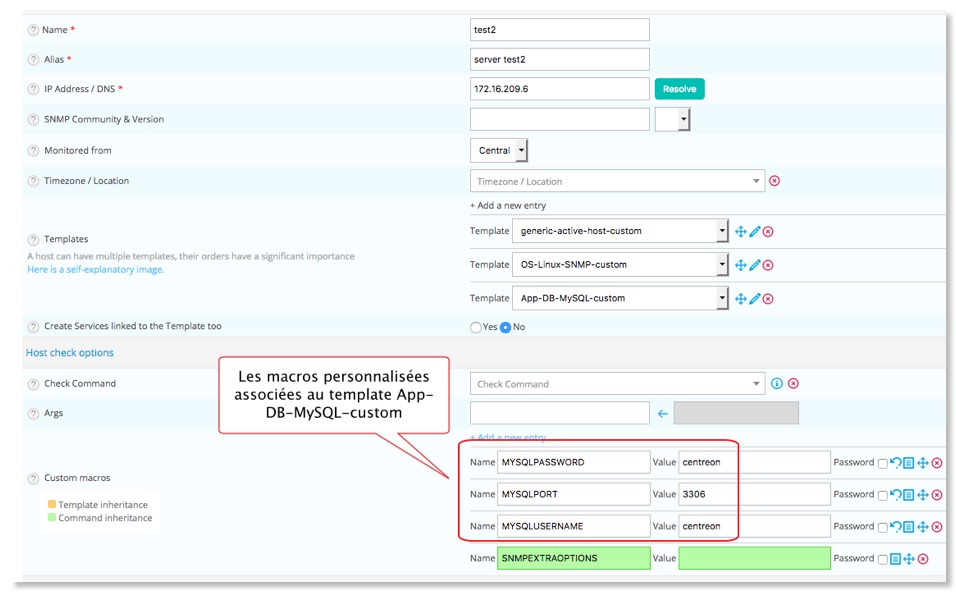The width and height of the screenshot is (956, 592).
Task: Open the description icon for MYSQLPORT macro
Action: tap(908, 495)
